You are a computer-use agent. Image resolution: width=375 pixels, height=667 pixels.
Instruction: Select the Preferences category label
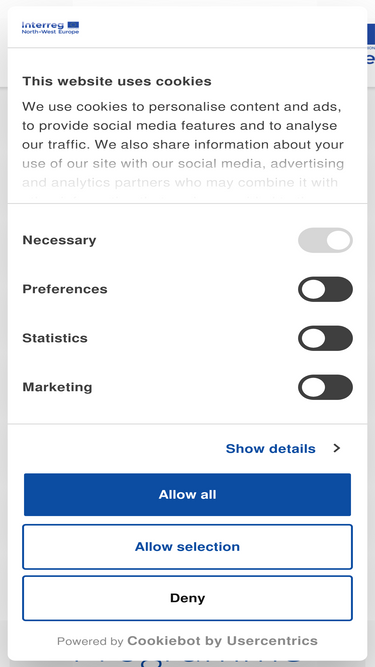click(x=65, y=289)
